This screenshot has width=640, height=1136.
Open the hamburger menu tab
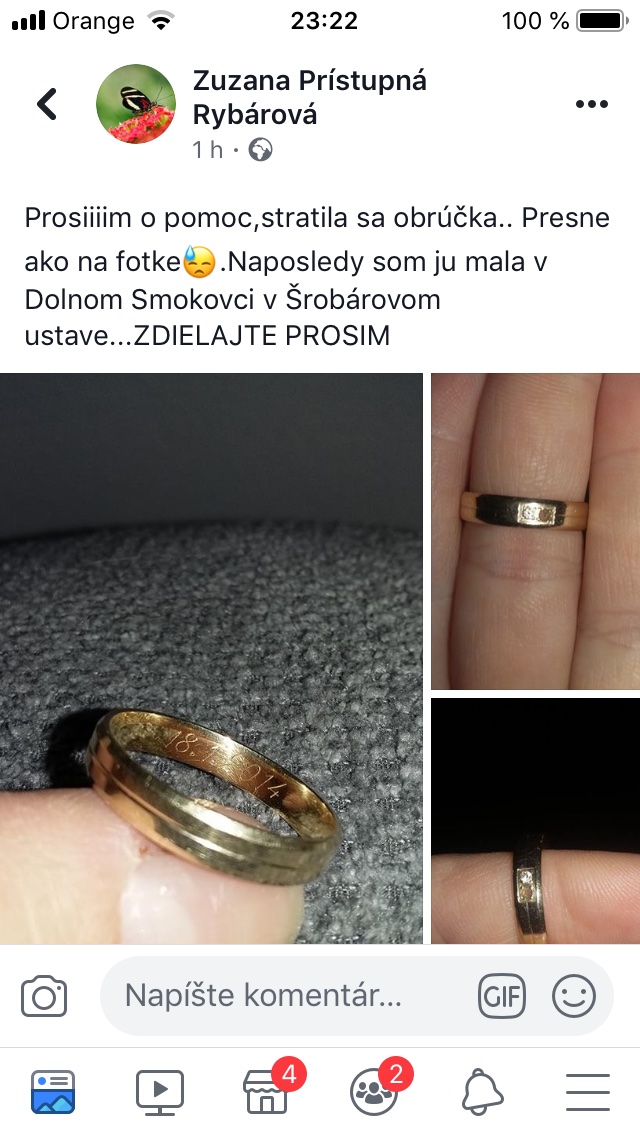click(x=588, y=1092)
